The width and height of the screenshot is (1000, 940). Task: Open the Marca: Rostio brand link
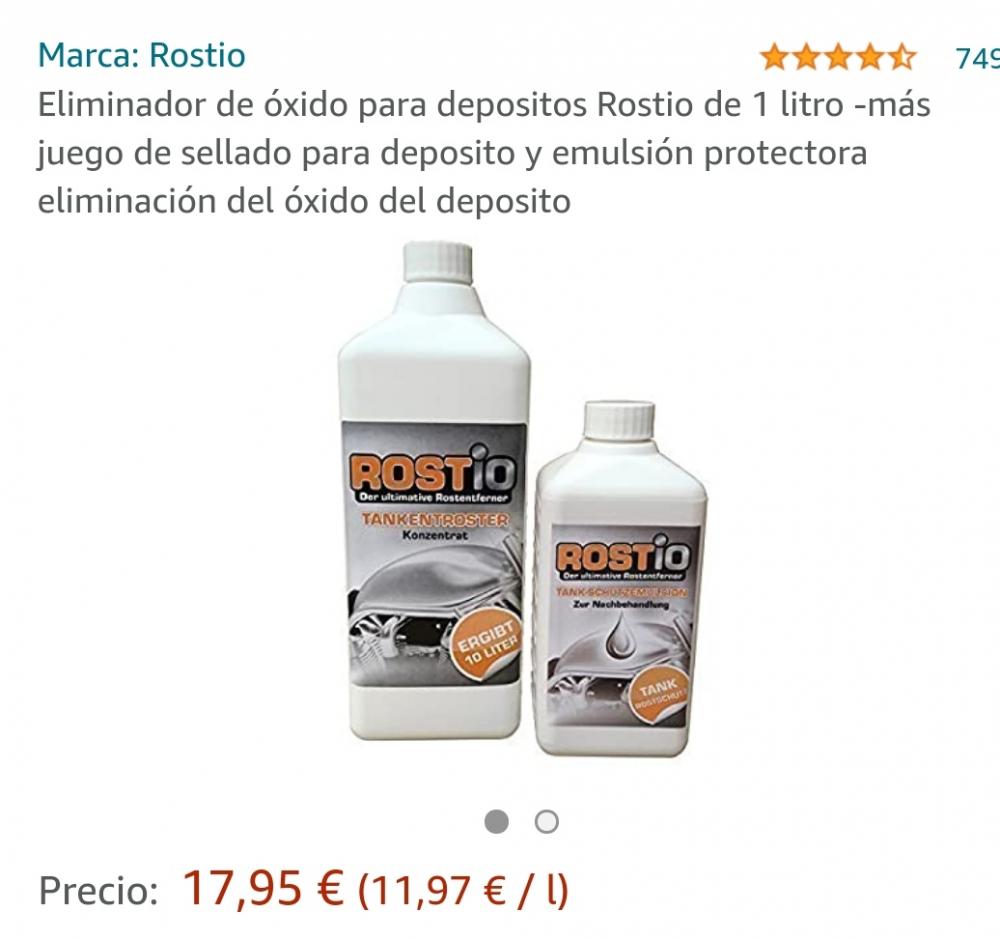point(142,55)
